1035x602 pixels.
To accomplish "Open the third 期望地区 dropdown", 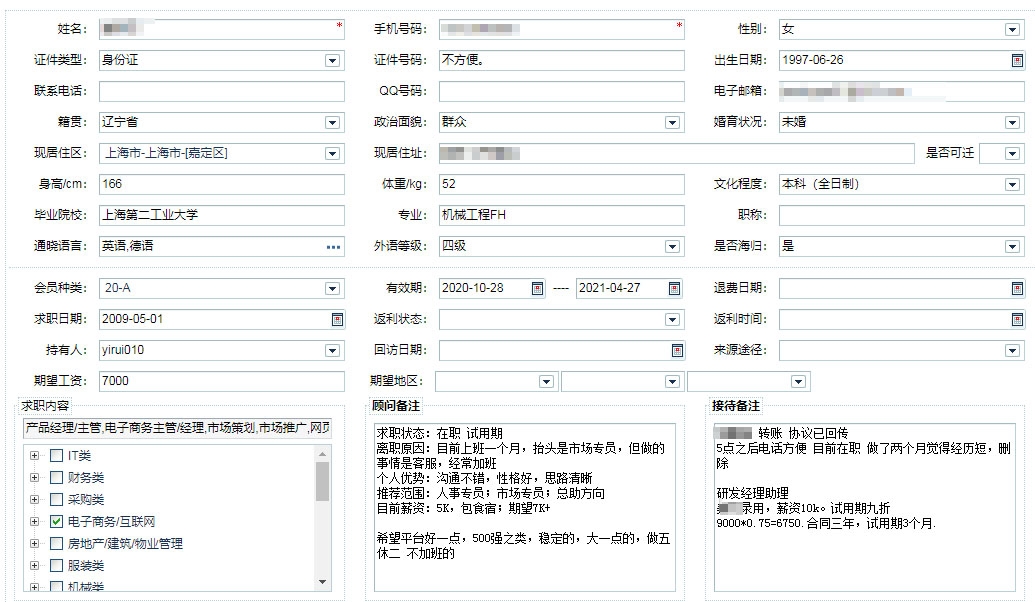I will (x=798, y=382).
